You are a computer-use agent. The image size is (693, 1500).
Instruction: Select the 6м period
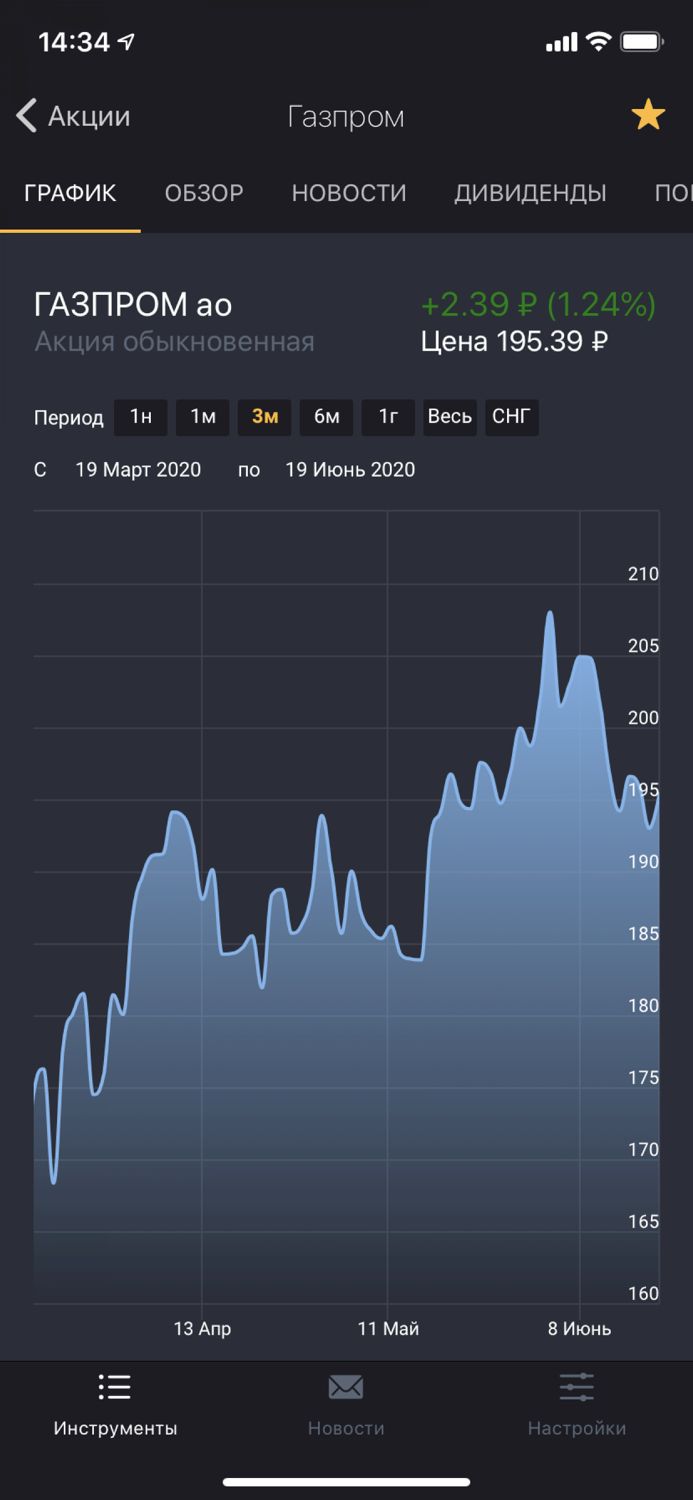(327, 417)
